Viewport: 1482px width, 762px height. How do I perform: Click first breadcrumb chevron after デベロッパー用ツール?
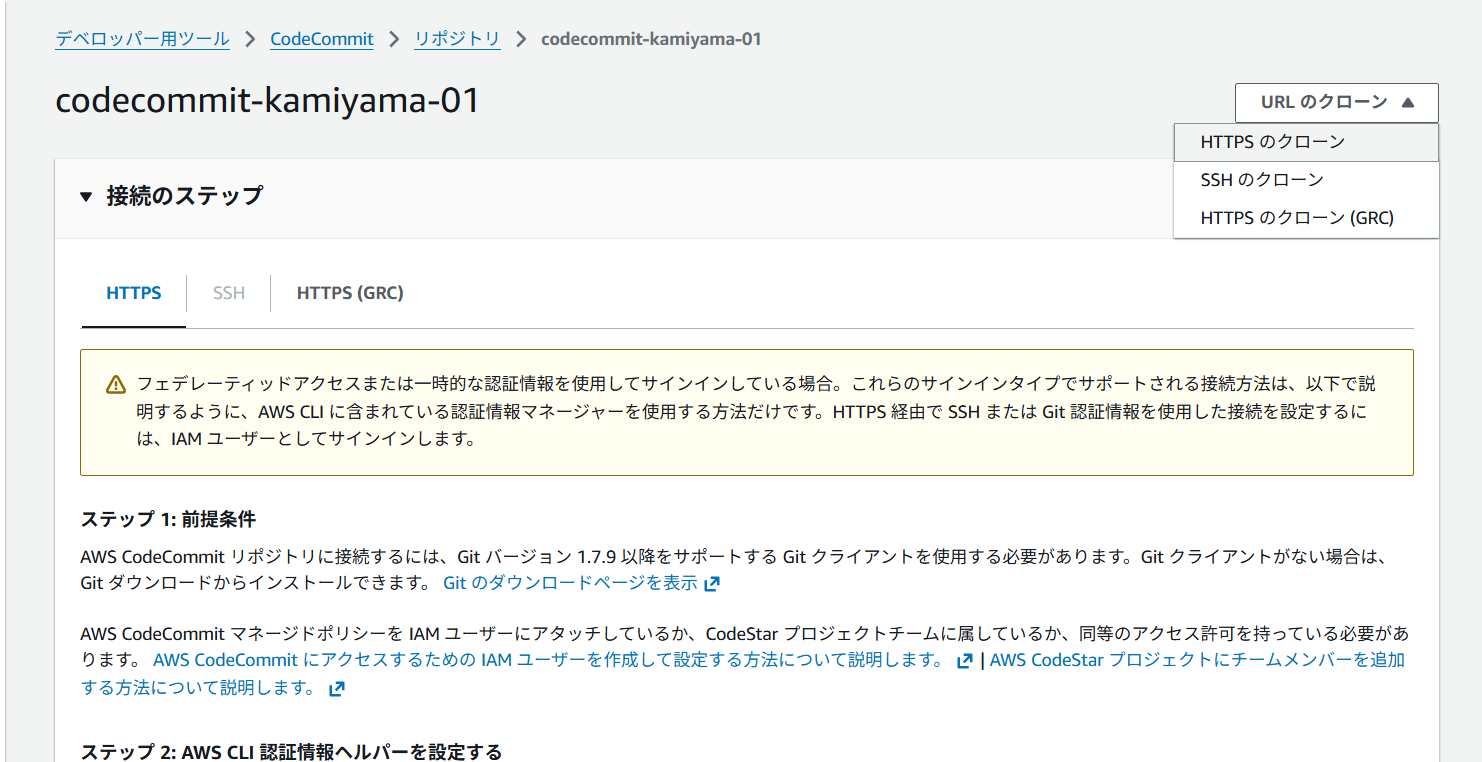tap(250, 39)
